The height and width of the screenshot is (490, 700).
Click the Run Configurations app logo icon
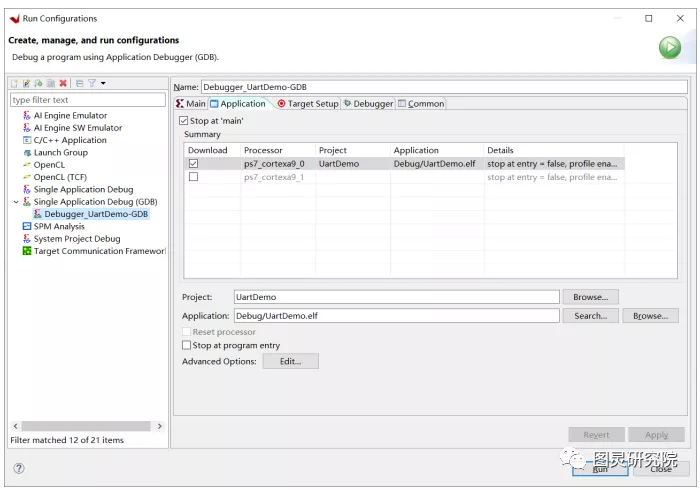14,18
